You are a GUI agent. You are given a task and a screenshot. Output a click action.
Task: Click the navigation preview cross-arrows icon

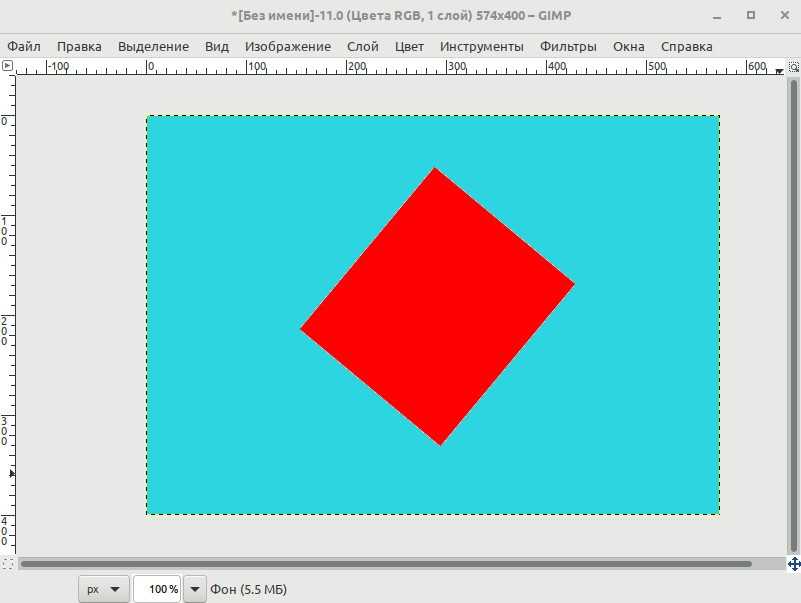[793, 564]
